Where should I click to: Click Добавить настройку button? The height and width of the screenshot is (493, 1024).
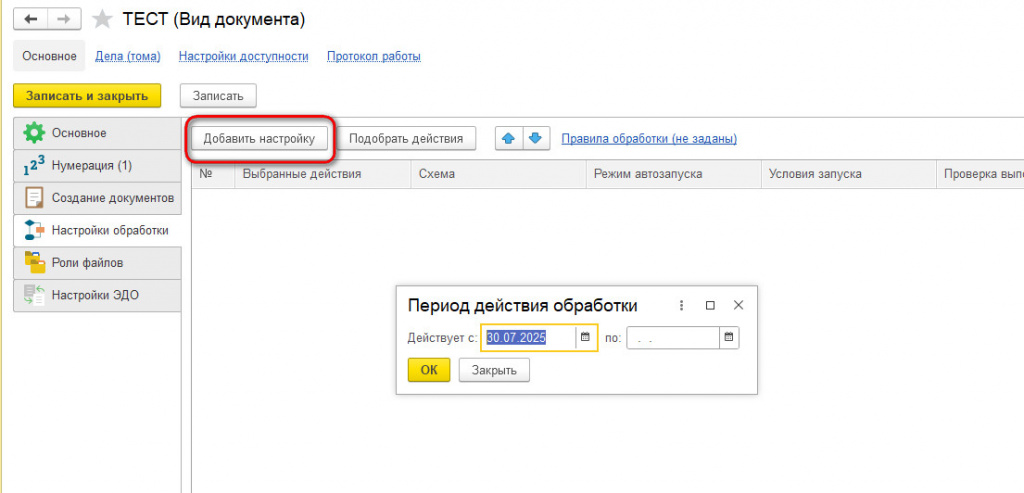tap(259, 138)
